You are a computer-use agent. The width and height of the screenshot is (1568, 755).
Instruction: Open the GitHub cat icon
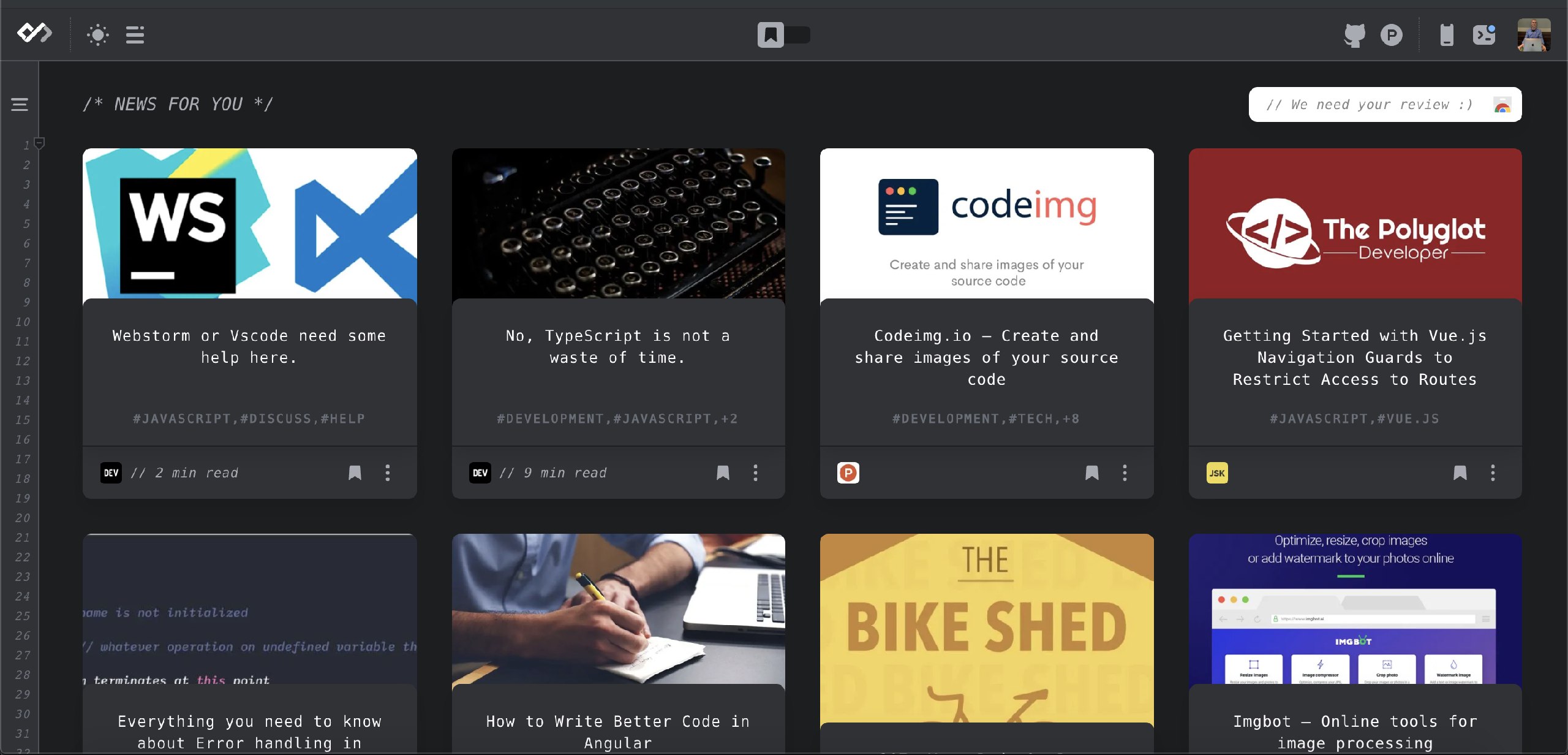[1354, 35]
